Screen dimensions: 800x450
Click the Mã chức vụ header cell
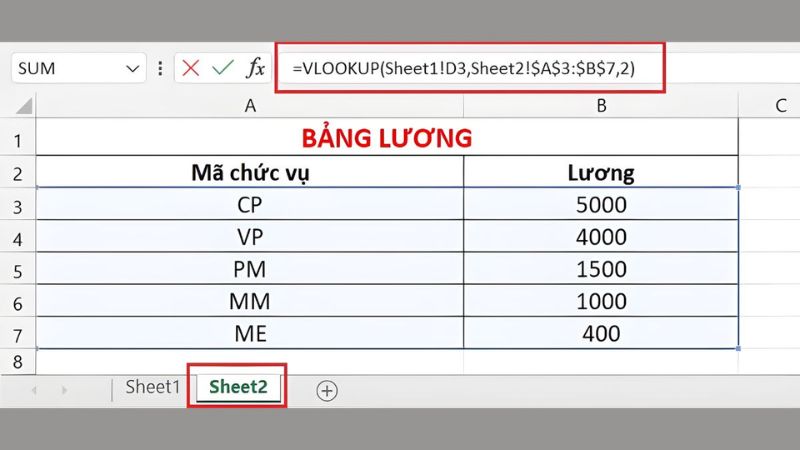click(x=250, y=172)
